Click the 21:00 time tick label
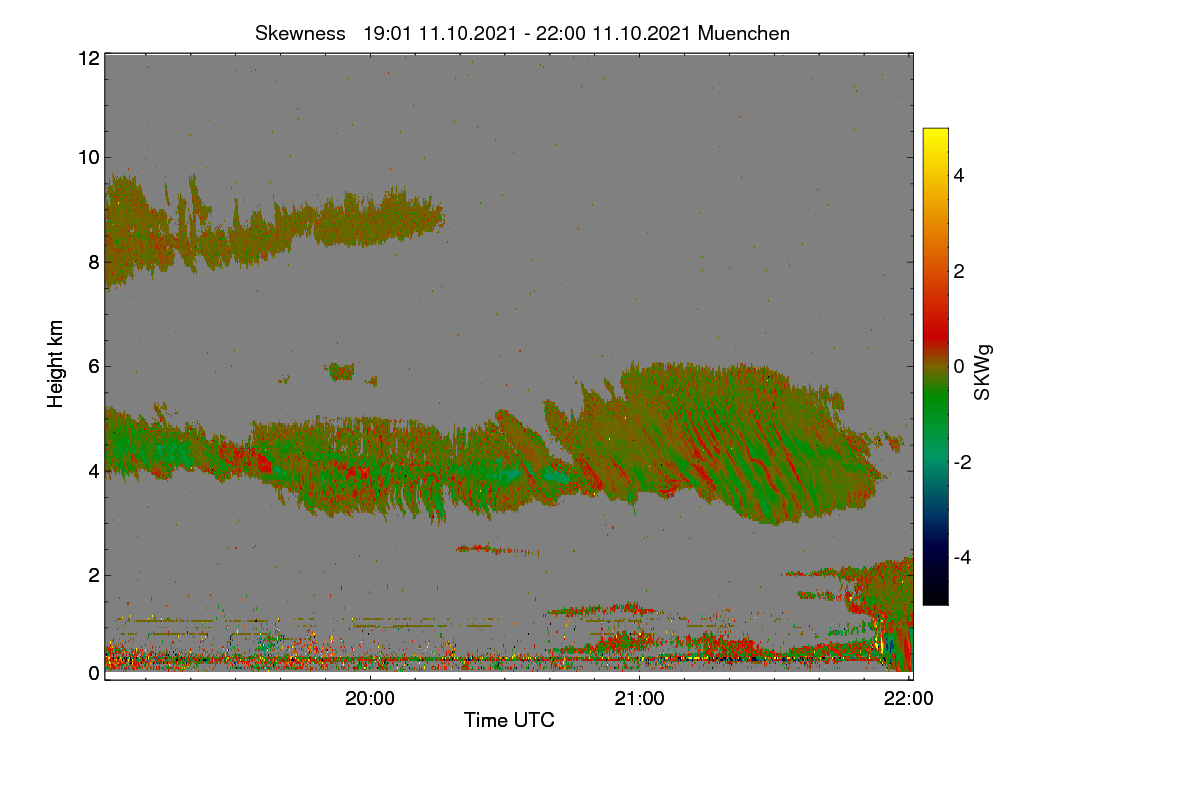 tap(639, 699)
